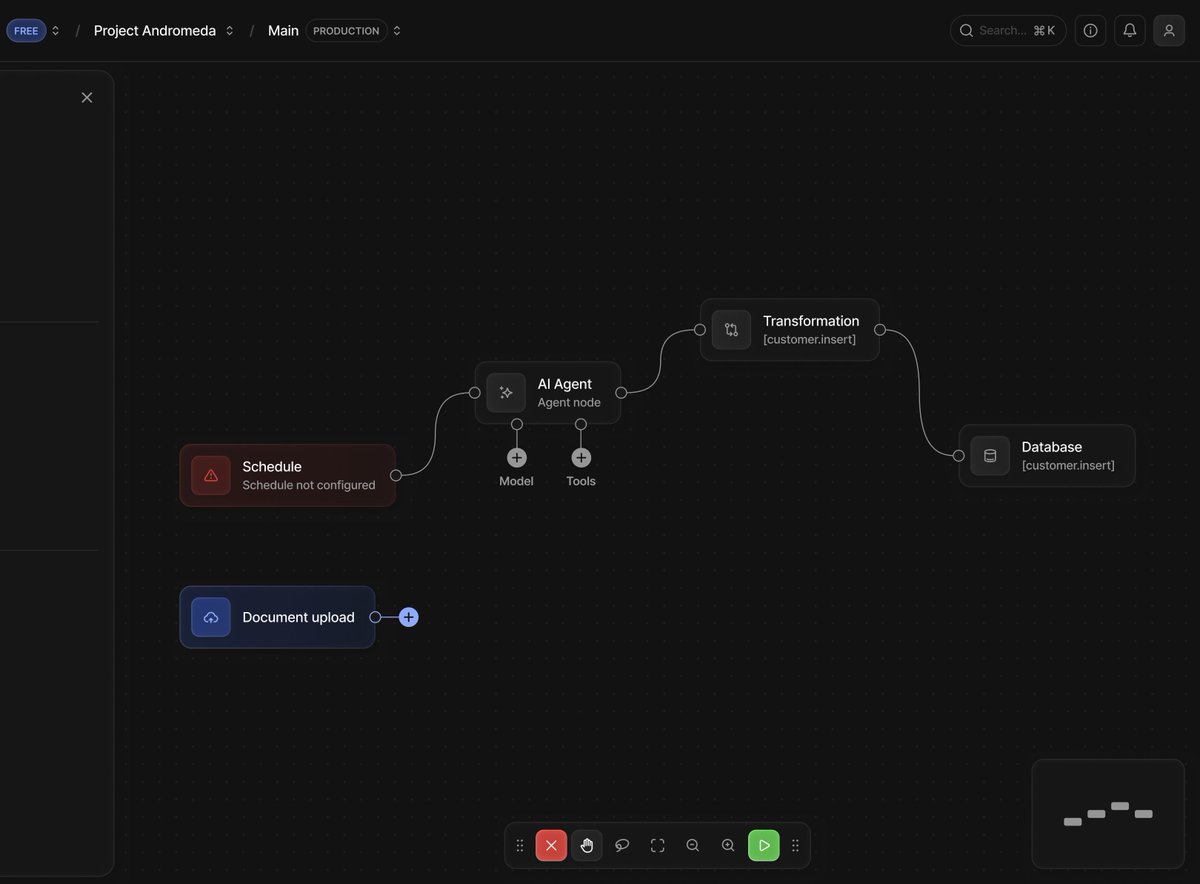1200x884 pixels.
Task: Click the red X toolbar button
Action: (551, 846)
